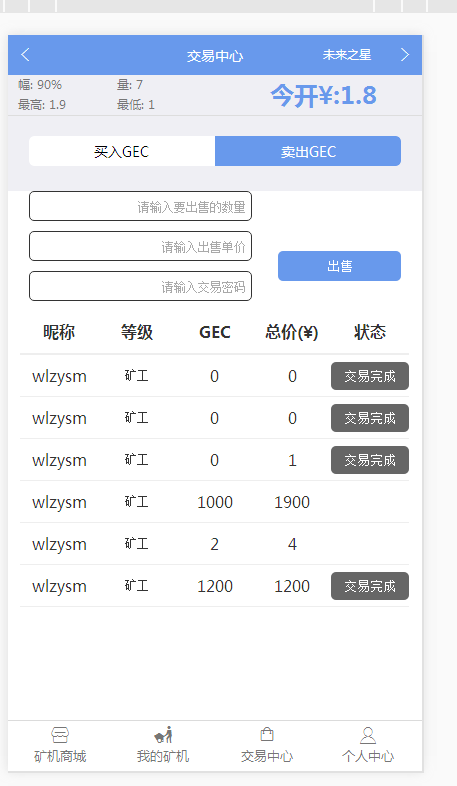Click 交易完成 button in the first row

[370, 376]
